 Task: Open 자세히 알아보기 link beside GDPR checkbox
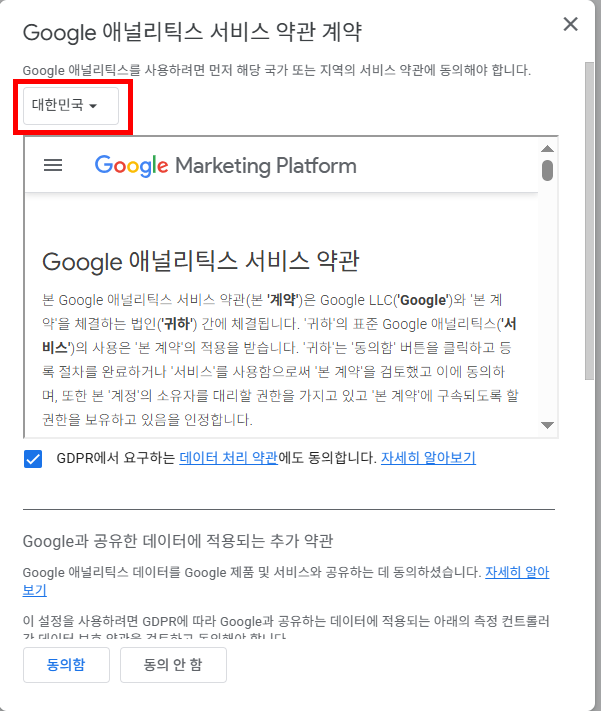pyautogui.click(x=428, y=458)
